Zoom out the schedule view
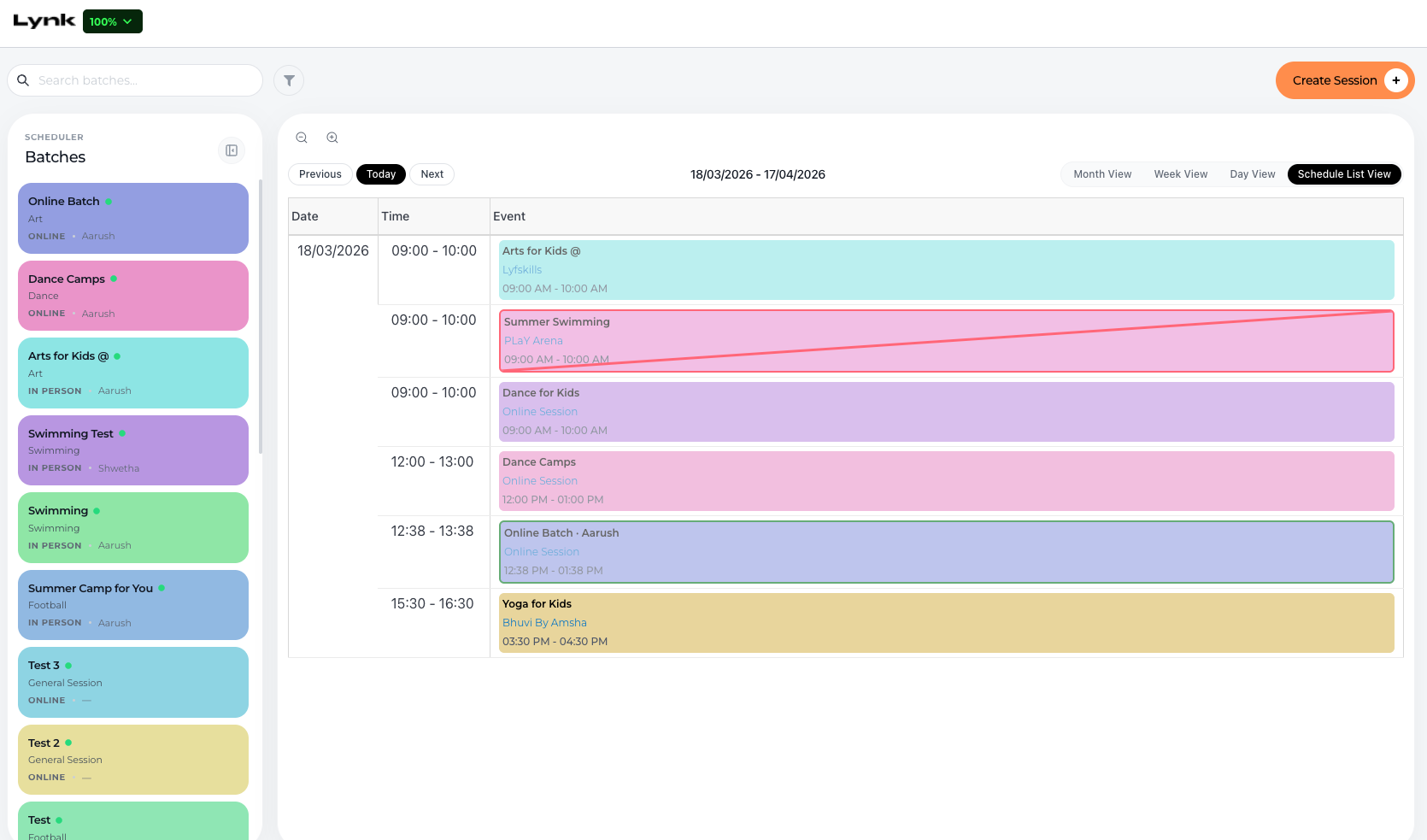Screen dimensions: 1427x840 coord(302,138)
